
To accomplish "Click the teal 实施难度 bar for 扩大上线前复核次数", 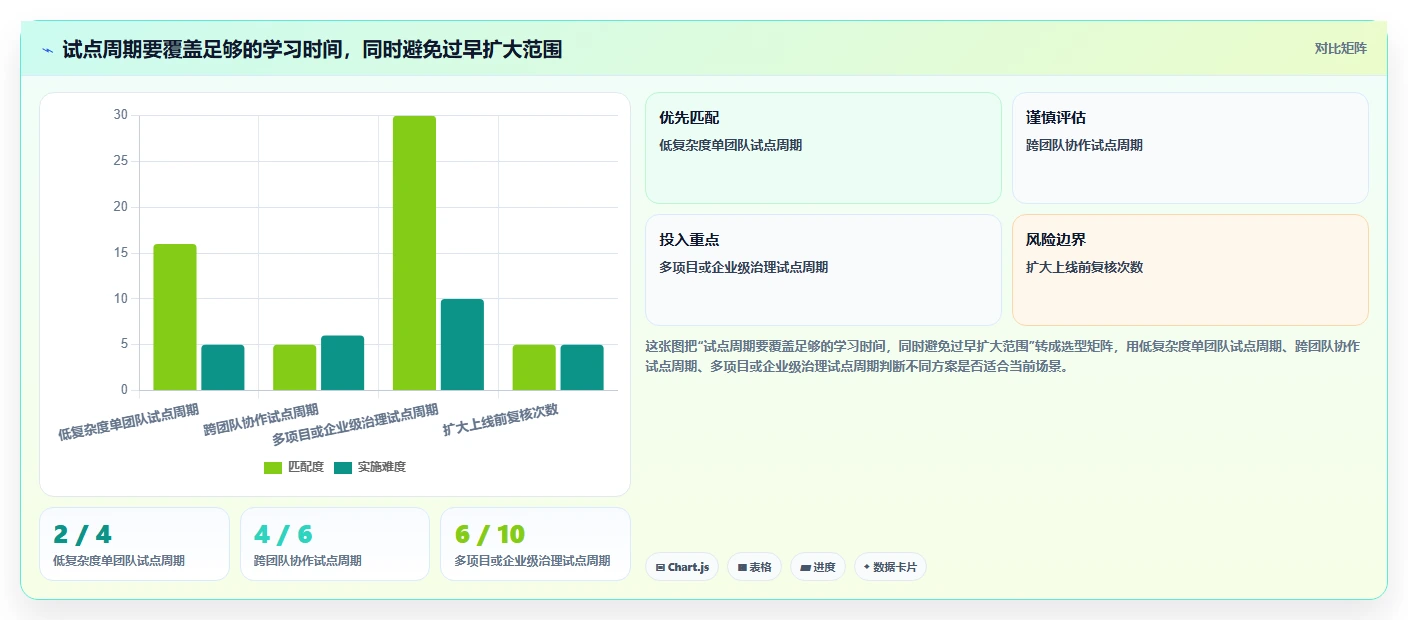I will (582, 367).
